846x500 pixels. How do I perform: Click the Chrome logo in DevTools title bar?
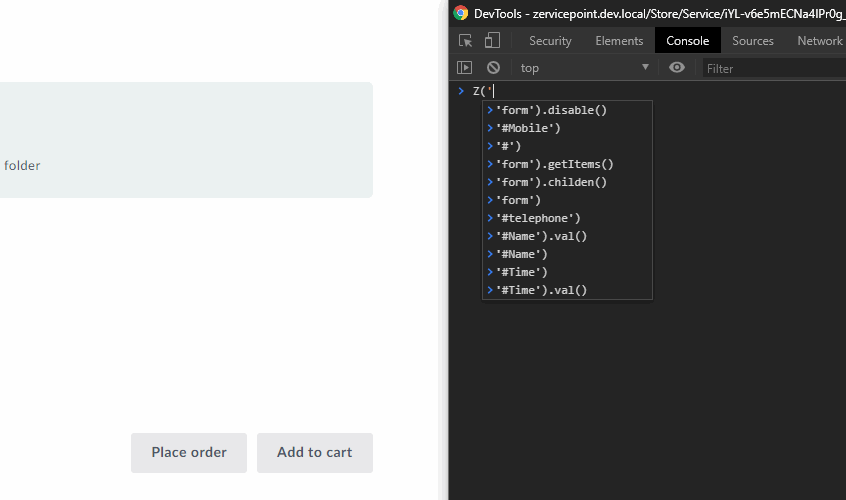click(x=461, y=13)
